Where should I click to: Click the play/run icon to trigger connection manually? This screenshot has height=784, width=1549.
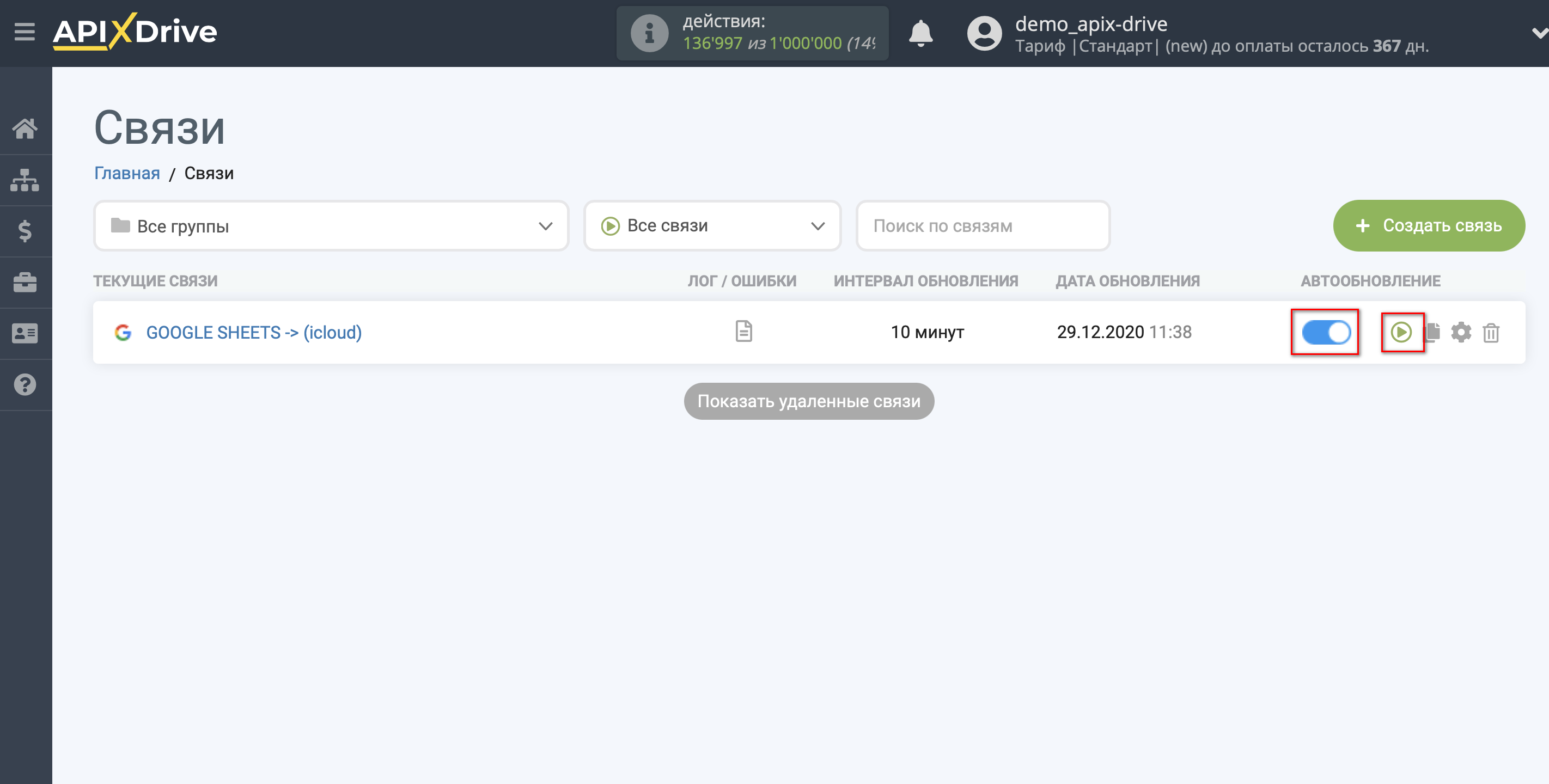pos(1400,332)
